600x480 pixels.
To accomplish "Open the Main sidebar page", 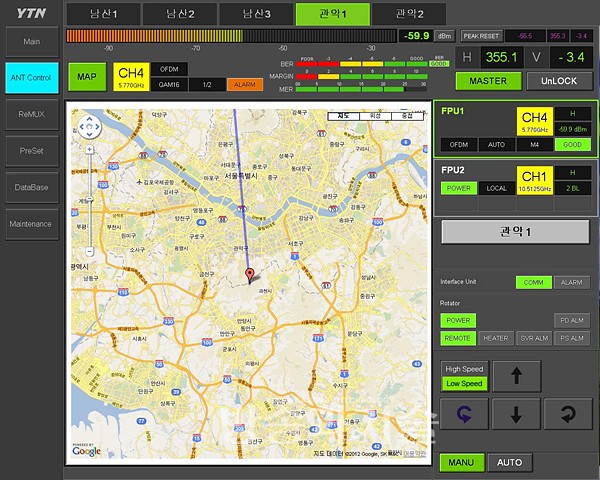I will [32, 41].
